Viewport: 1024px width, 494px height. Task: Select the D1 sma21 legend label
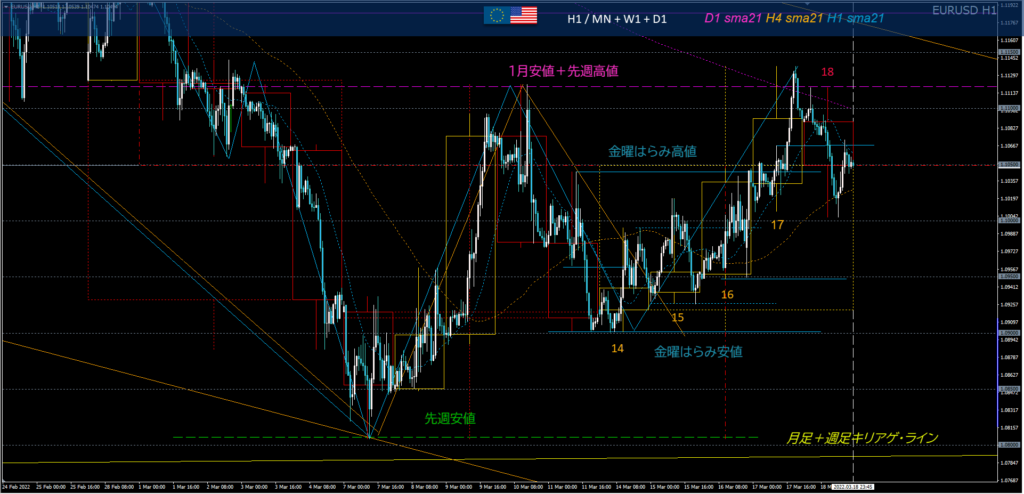[x=733, y=17]
